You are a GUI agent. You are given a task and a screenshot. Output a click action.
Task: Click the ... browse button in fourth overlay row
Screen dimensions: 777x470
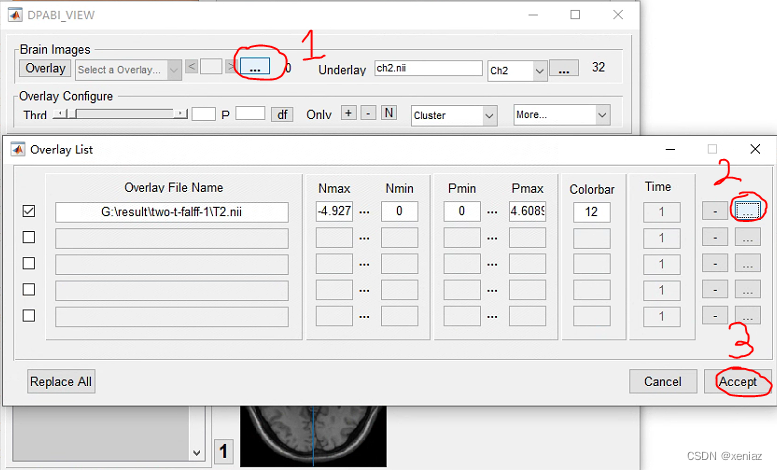coord(747,289)
